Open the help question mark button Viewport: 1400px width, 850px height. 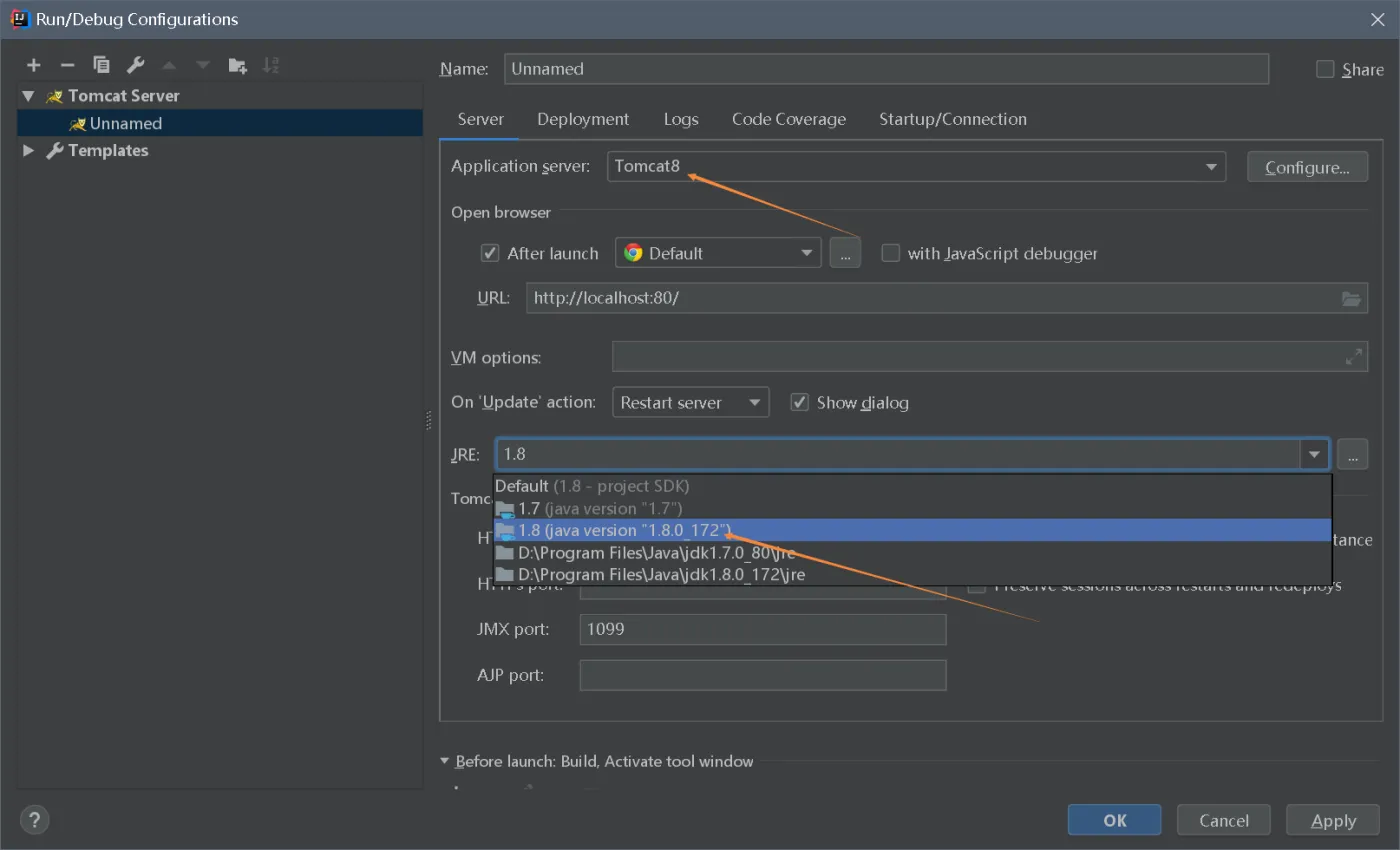click(x=34, y=820)
